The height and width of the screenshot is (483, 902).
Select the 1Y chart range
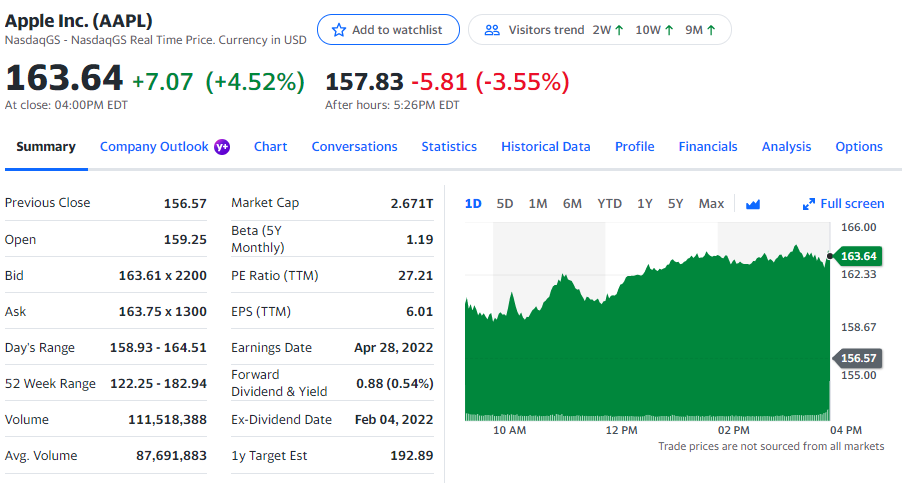click(x=645, y=204)
